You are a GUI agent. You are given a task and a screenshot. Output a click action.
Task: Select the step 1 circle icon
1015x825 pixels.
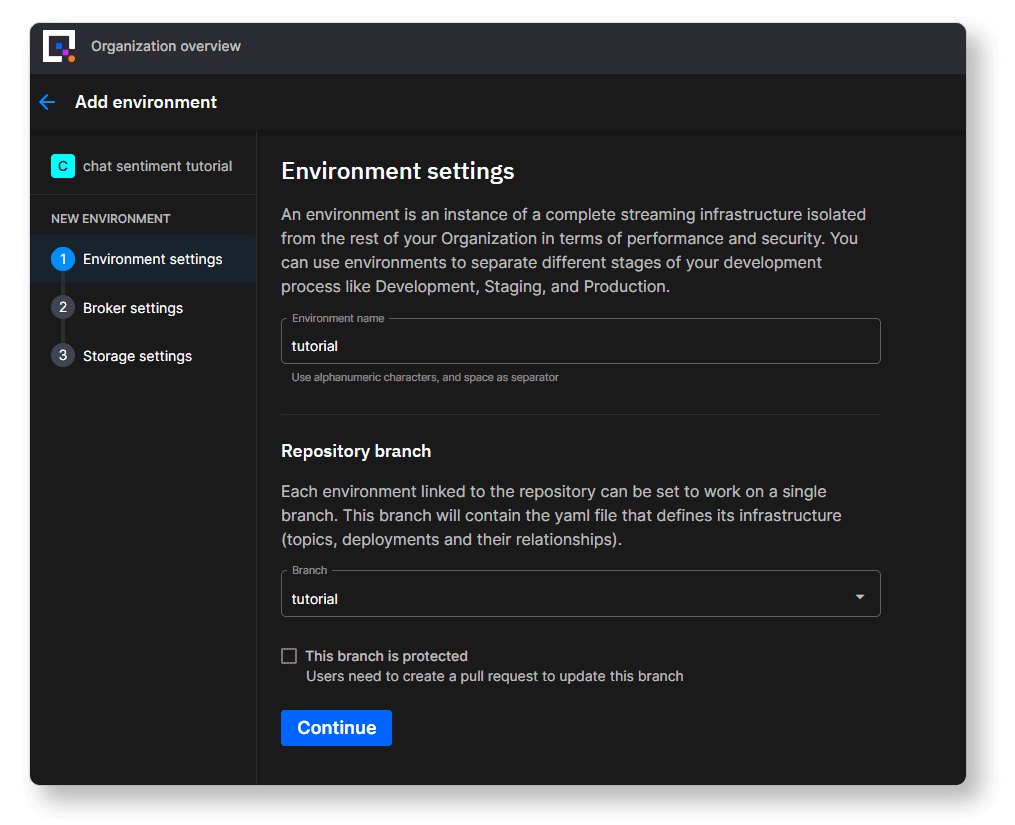pos(65,258)
